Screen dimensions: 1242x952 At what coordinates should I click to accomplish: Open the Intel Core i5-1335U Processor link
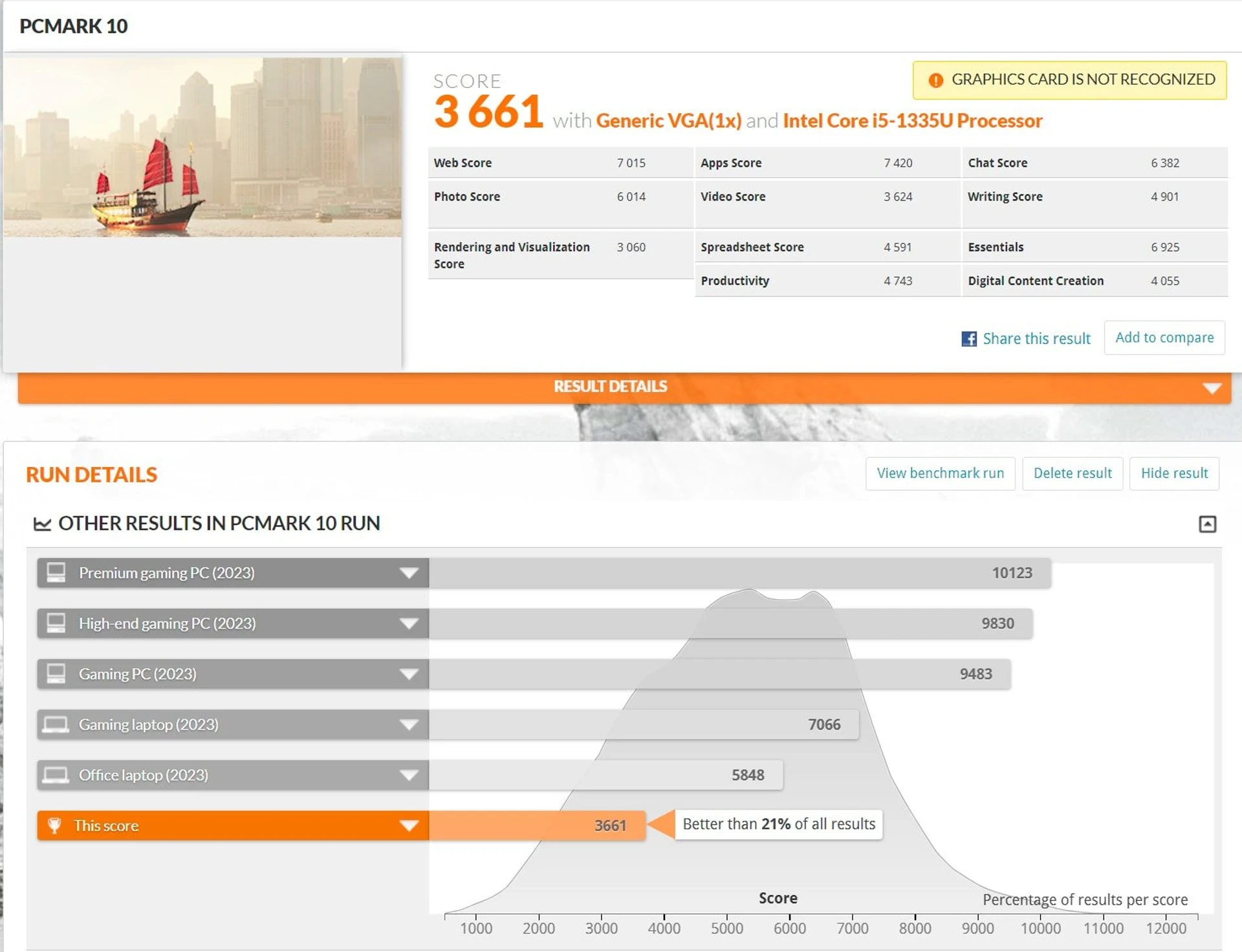[x=912, y=121]
